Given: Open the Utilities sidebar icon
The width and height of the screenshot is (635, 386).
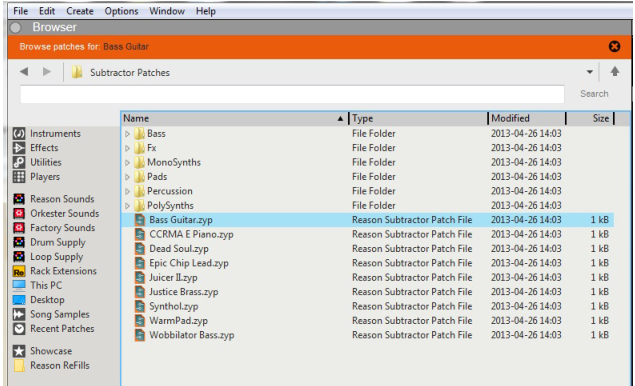Looking at the screenshot, I should (x=19, y=162).
